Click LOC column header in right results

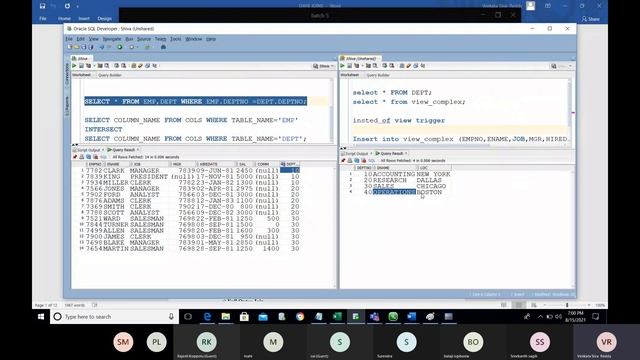click(434, 168)
